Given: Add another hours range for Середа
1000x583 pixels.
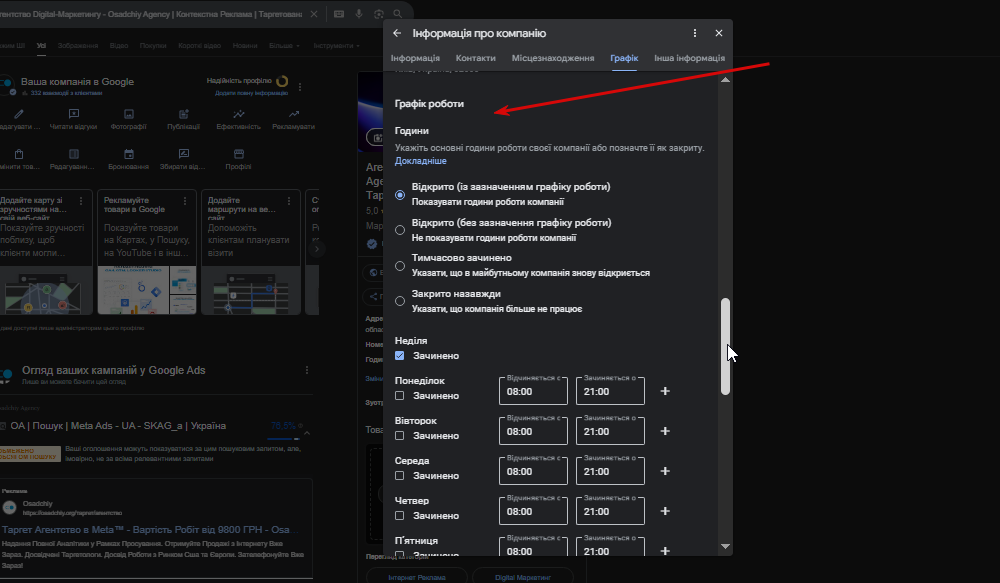Looking at the screenshot, I should (x=665, y=471).
